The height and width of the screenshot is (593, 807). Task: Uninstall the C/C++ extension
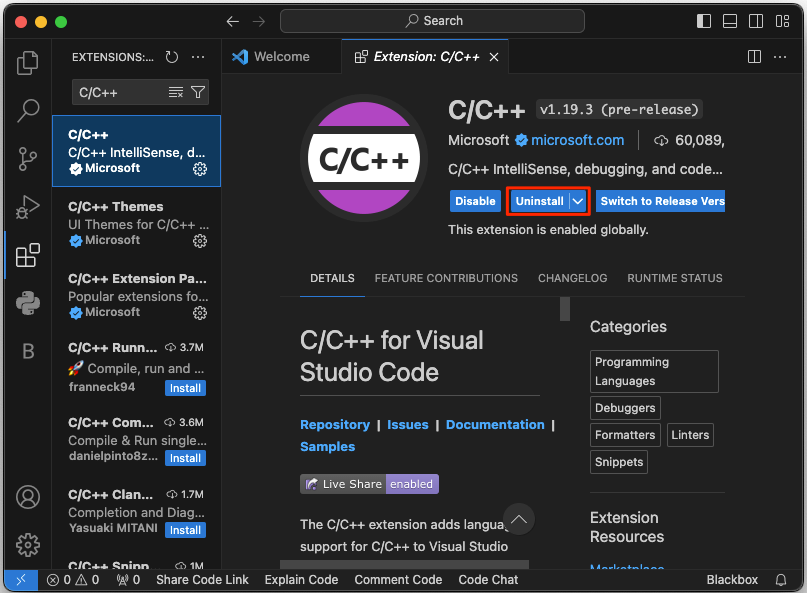point(539,201)
